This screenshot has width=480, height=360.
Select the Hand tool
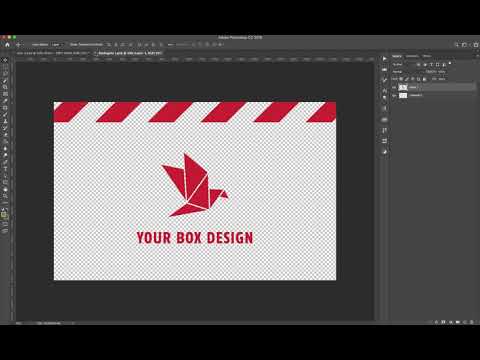pyautogui.click(x=5, y=189)
